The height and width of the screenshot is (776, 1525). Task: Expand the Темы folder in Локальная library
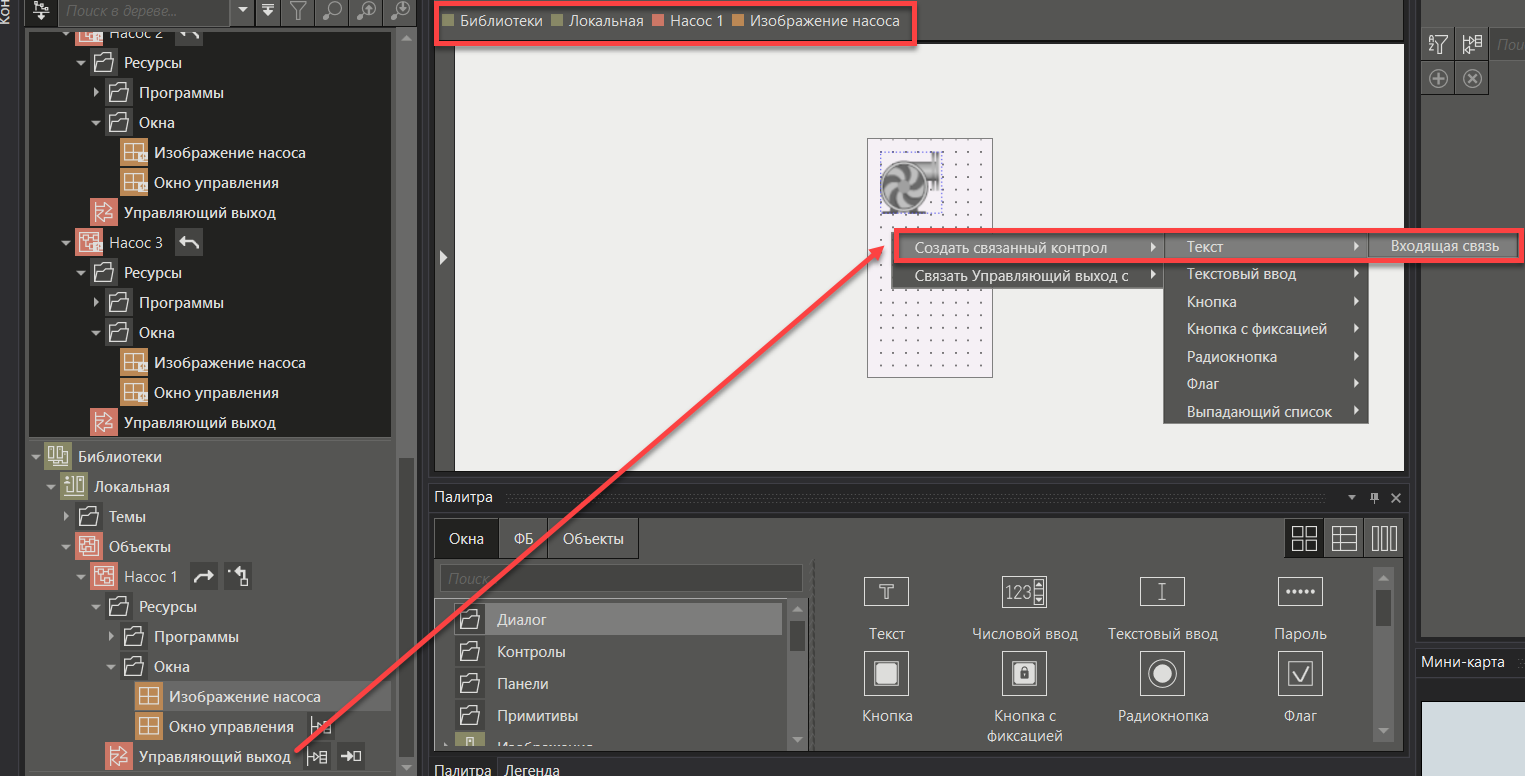coord(67,517)
